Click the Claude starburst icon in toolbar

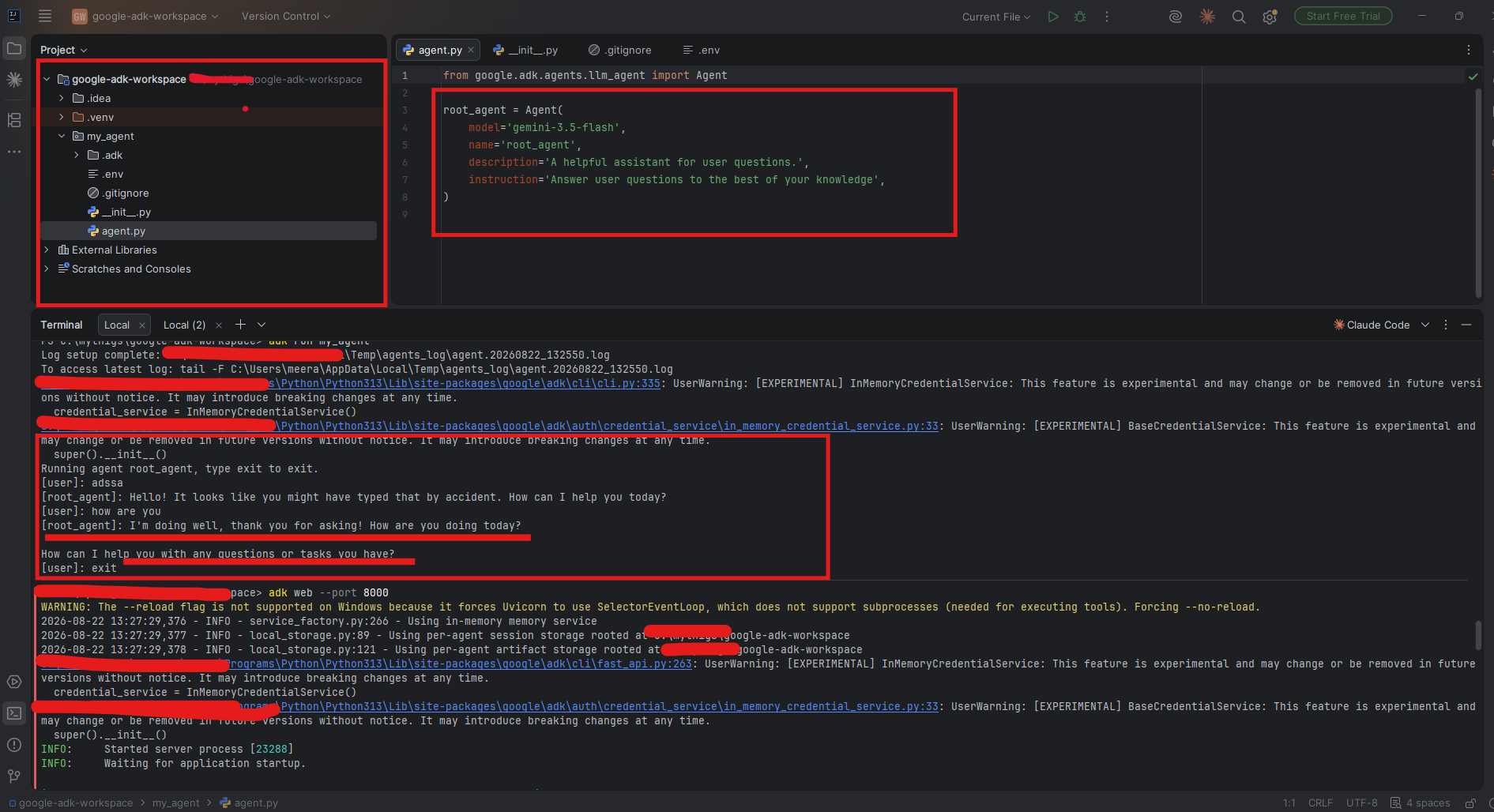[1207, 17]
